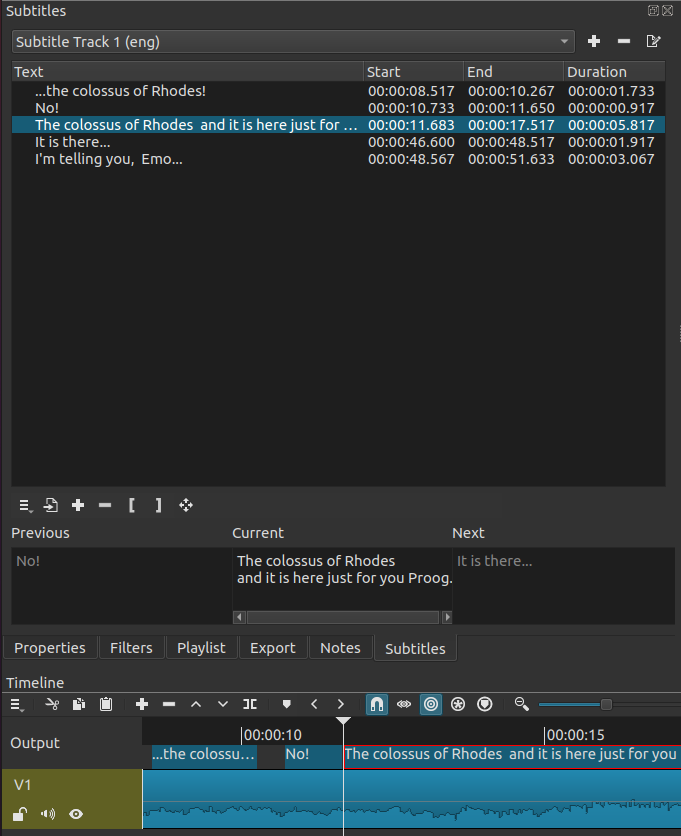
Task: Zoom out the timeline
Action: pyautogui.click(x=522, y=704)
